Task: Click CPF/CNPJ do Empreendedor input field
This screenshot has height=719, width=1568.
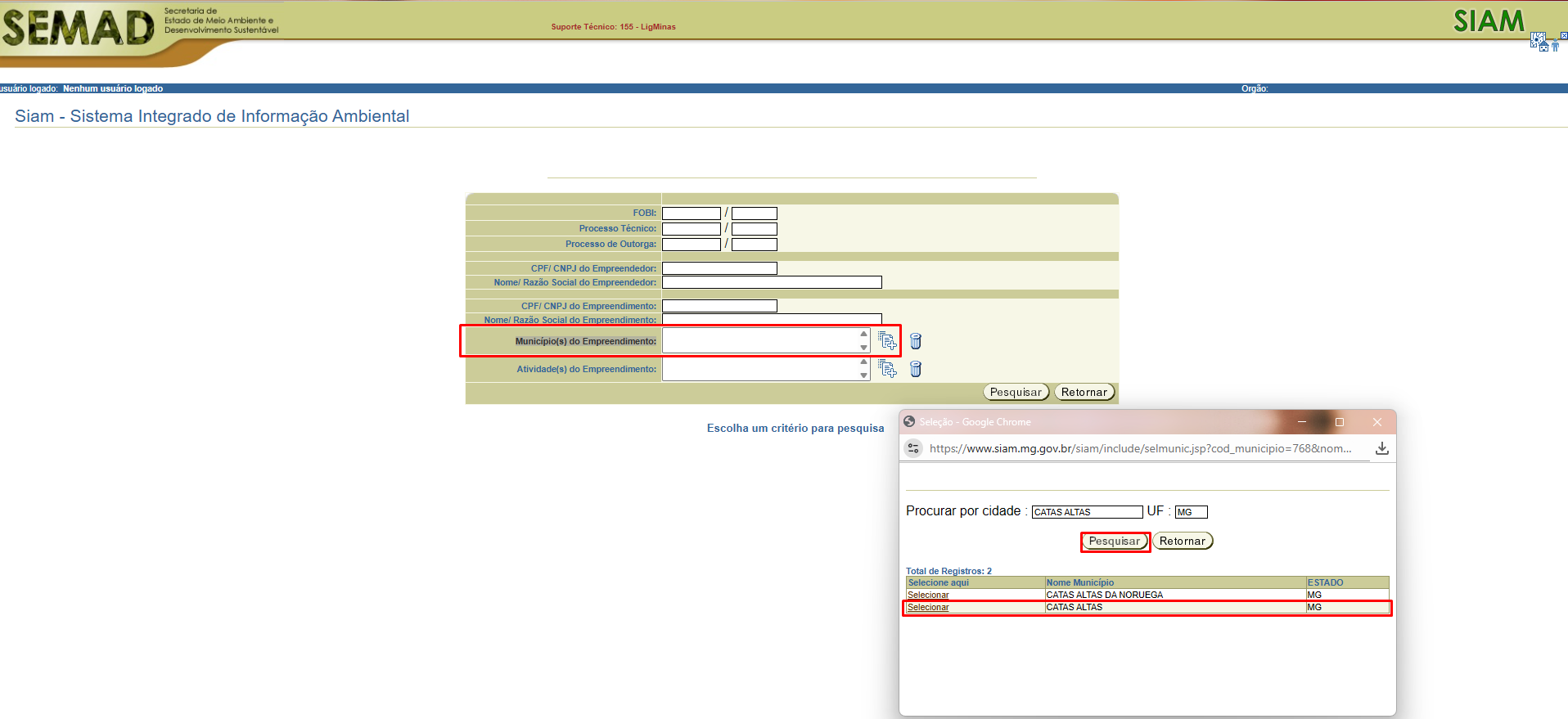Action: pos(719,268)
